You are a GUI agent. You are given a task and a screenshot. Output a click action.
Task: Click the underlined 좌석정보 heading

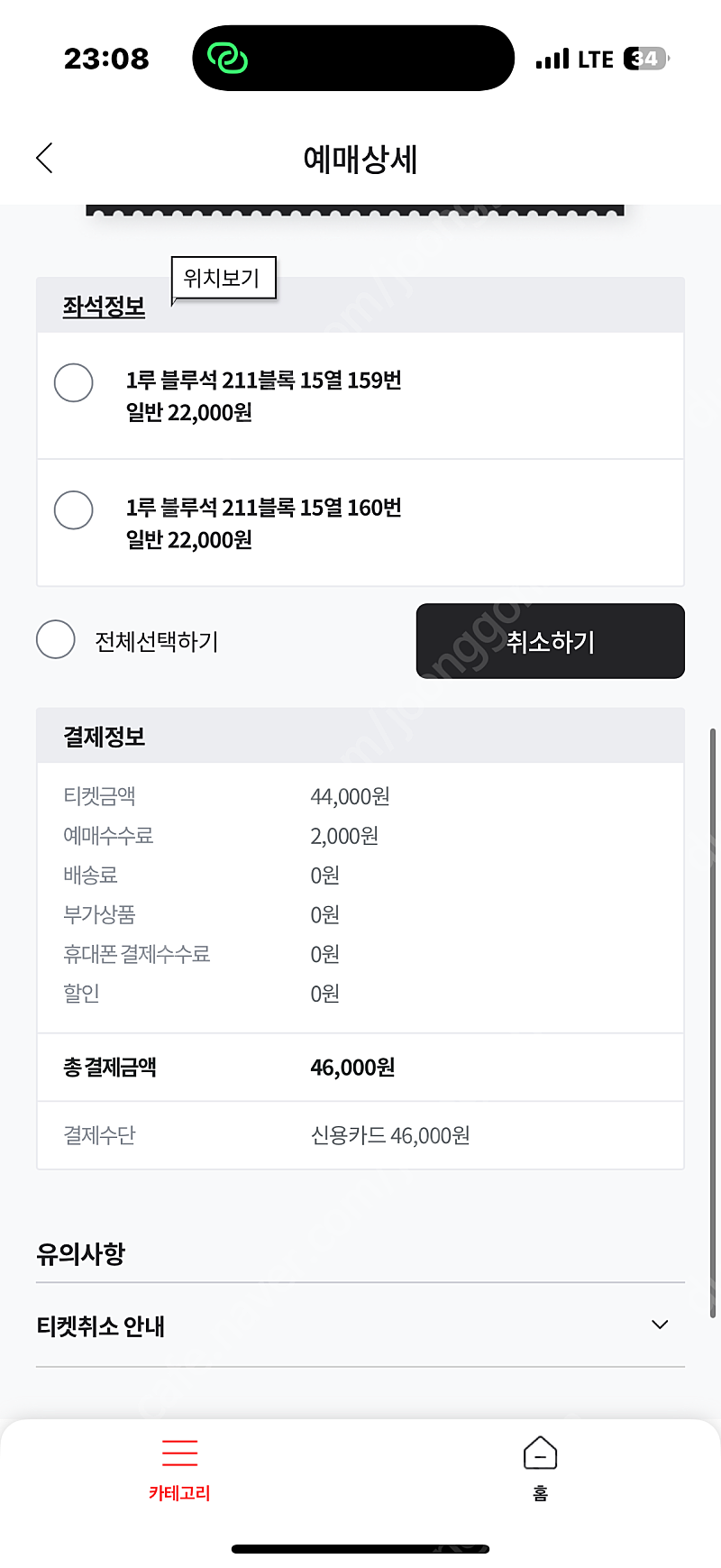click(x=104, y=307)
